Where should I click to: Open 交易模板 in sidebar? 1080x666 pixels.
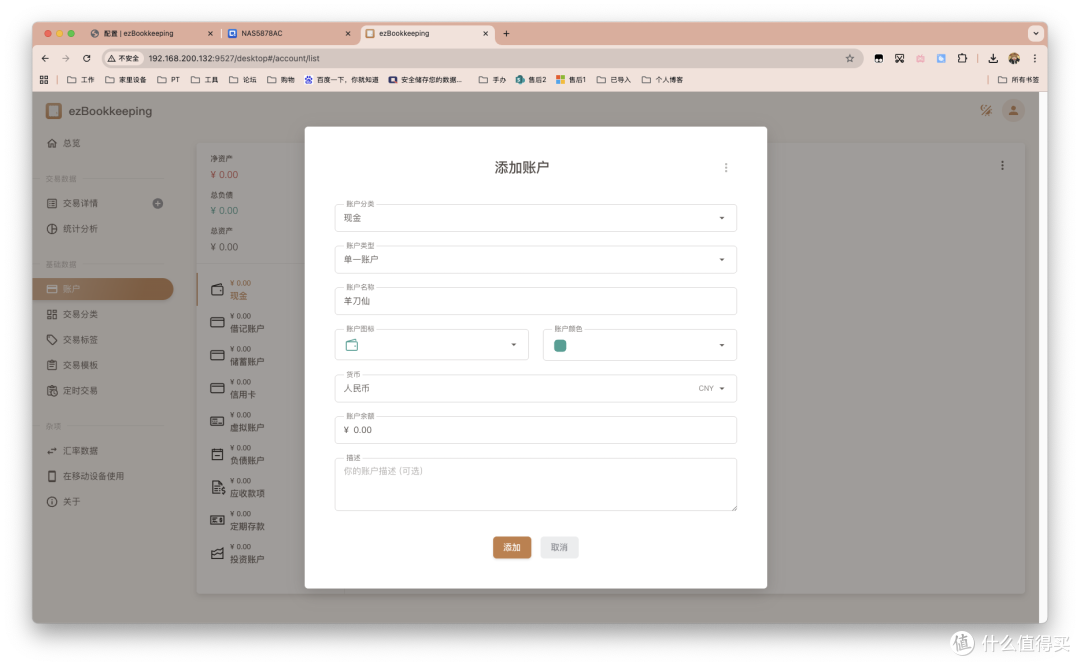point(72,365)
